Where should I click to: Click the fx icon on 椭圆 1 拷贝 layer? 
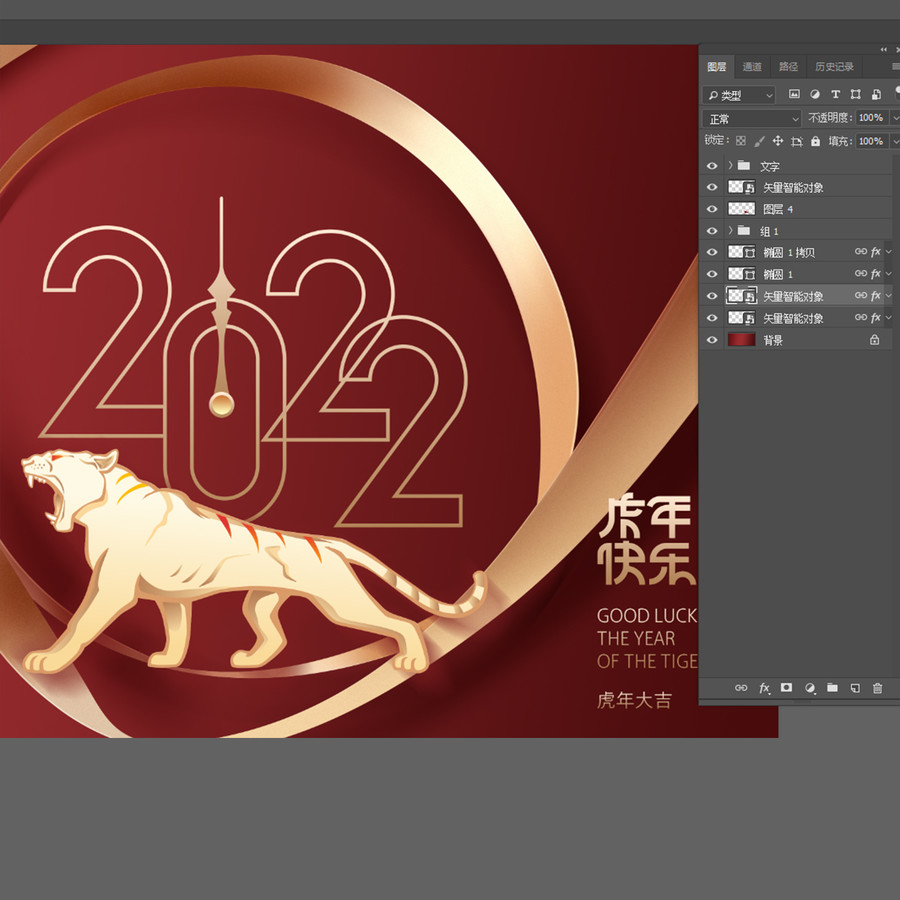coord(875,252)
